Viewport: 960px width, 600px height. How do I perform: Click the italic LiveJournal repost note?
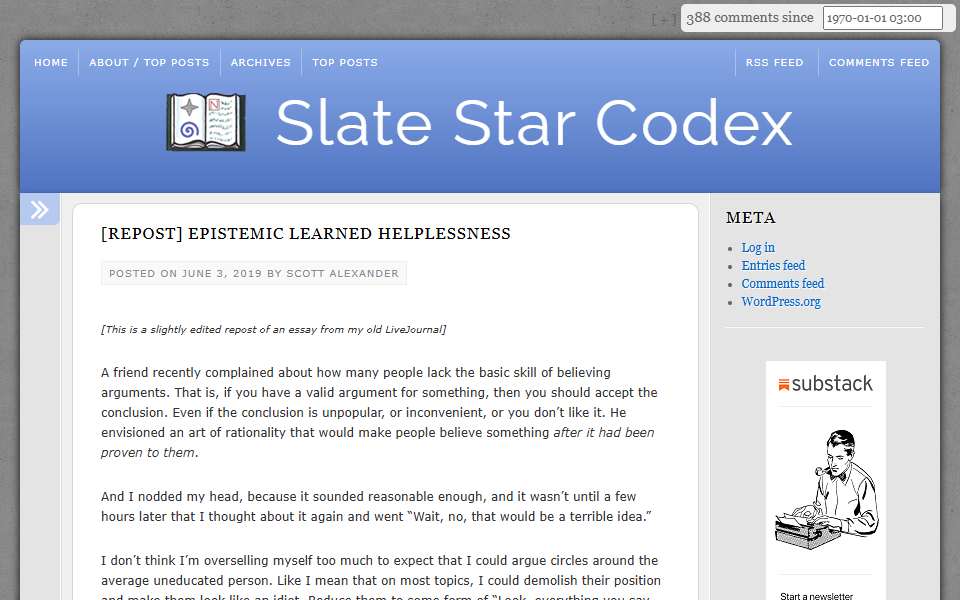[x=274, y=329]
